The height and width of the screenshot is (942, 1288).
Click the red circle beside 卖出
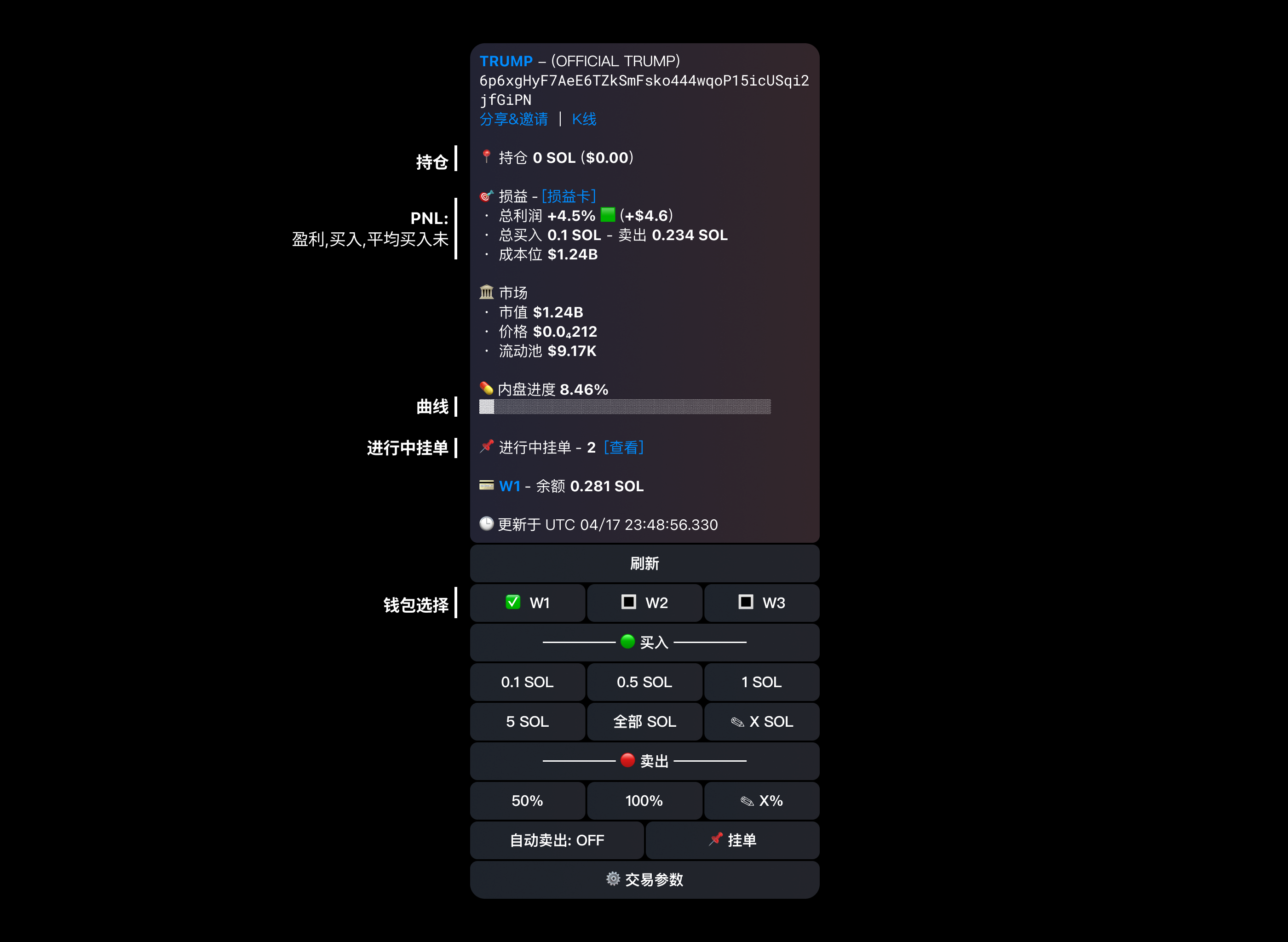click(x=627, y=760)
